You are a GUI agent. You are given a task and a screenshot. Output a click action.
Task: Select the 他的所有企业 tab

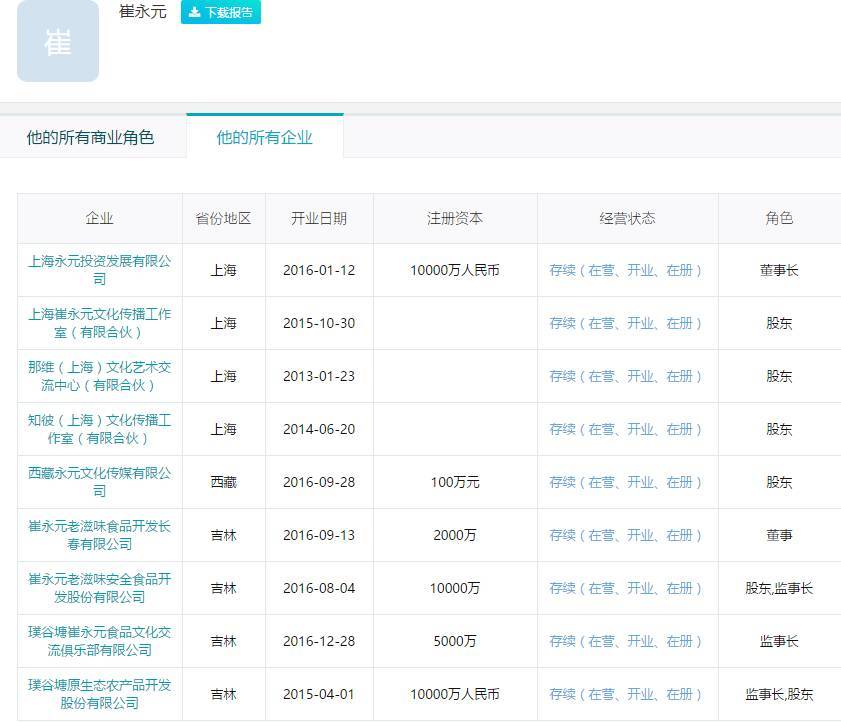(x=264, y=137)
